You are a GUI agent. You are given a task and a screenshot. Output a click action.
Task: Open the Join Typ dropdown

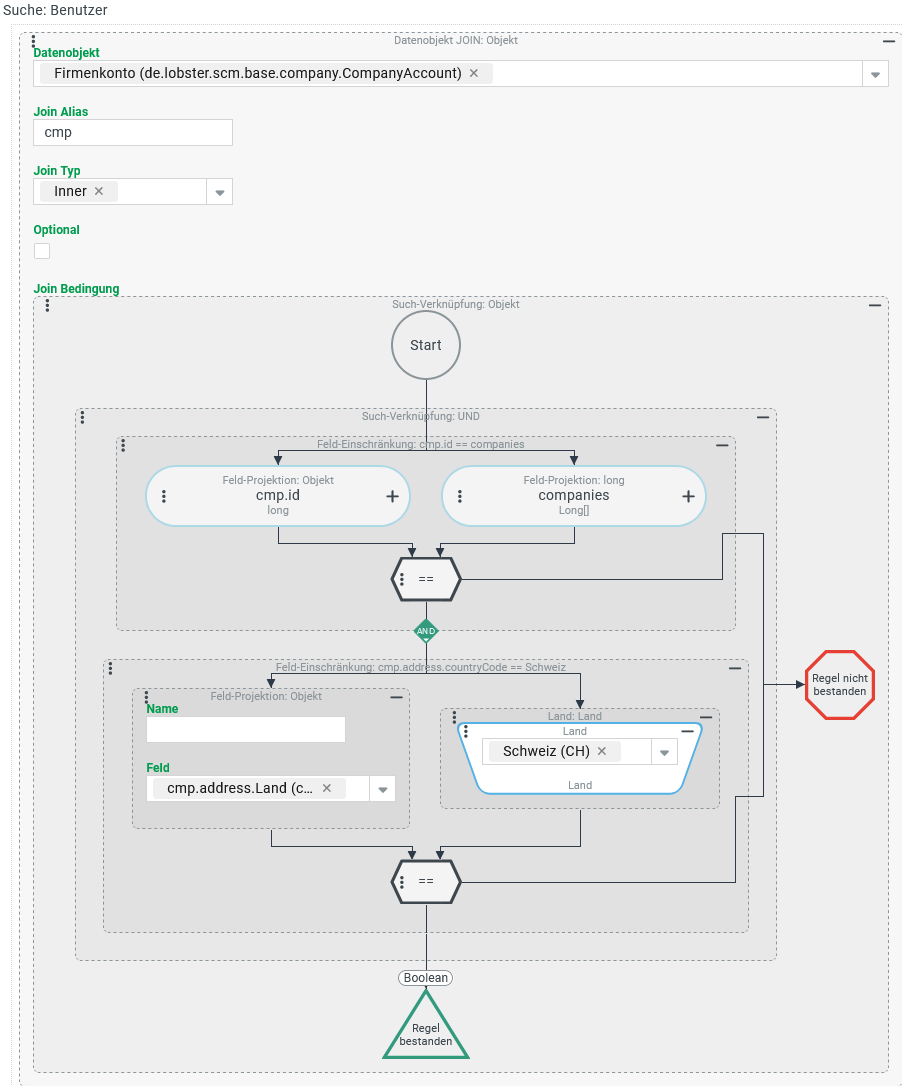(x=219, y=192)
